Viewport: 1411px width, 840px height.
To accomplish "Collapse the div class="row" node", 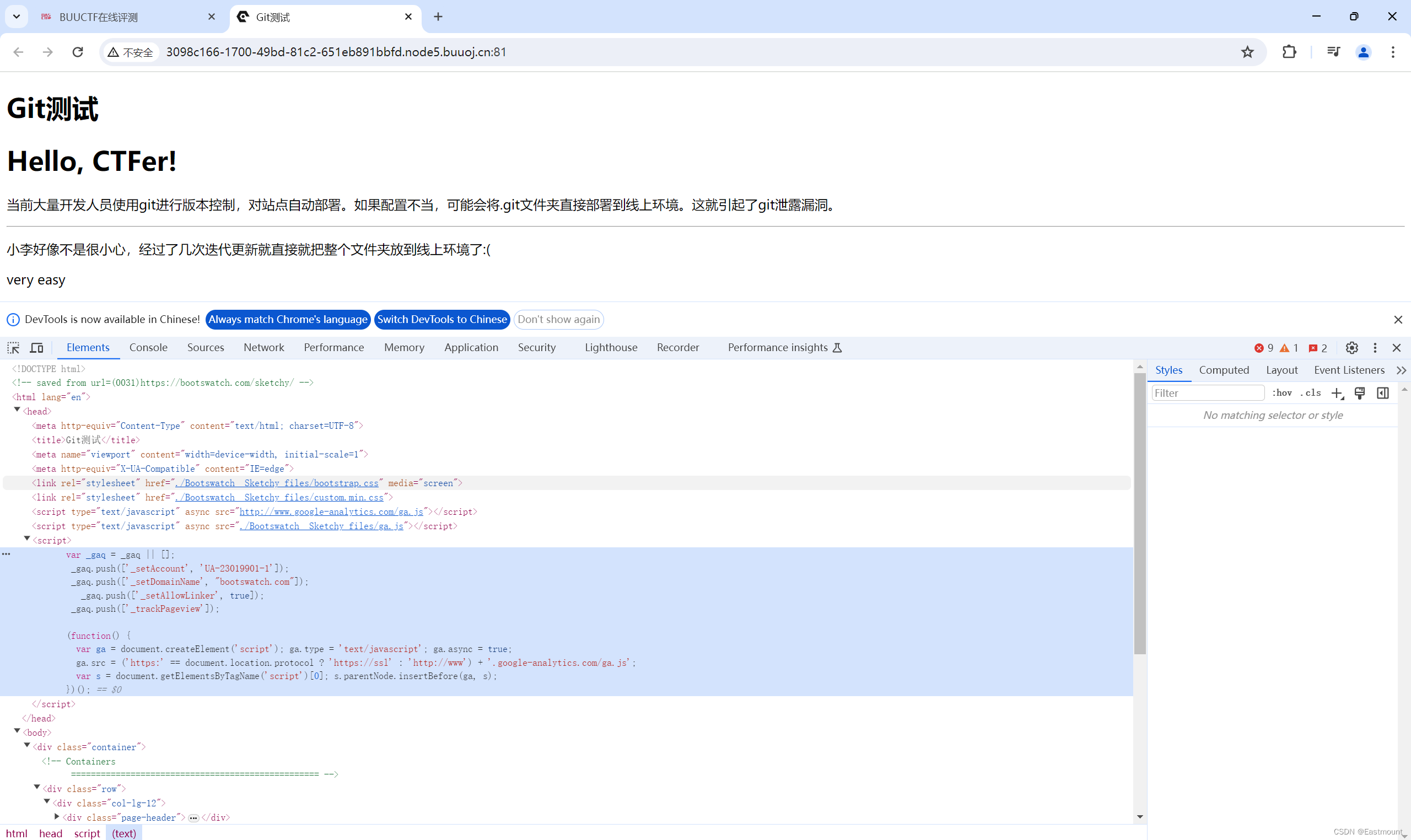I will click(x=37, y=787).
